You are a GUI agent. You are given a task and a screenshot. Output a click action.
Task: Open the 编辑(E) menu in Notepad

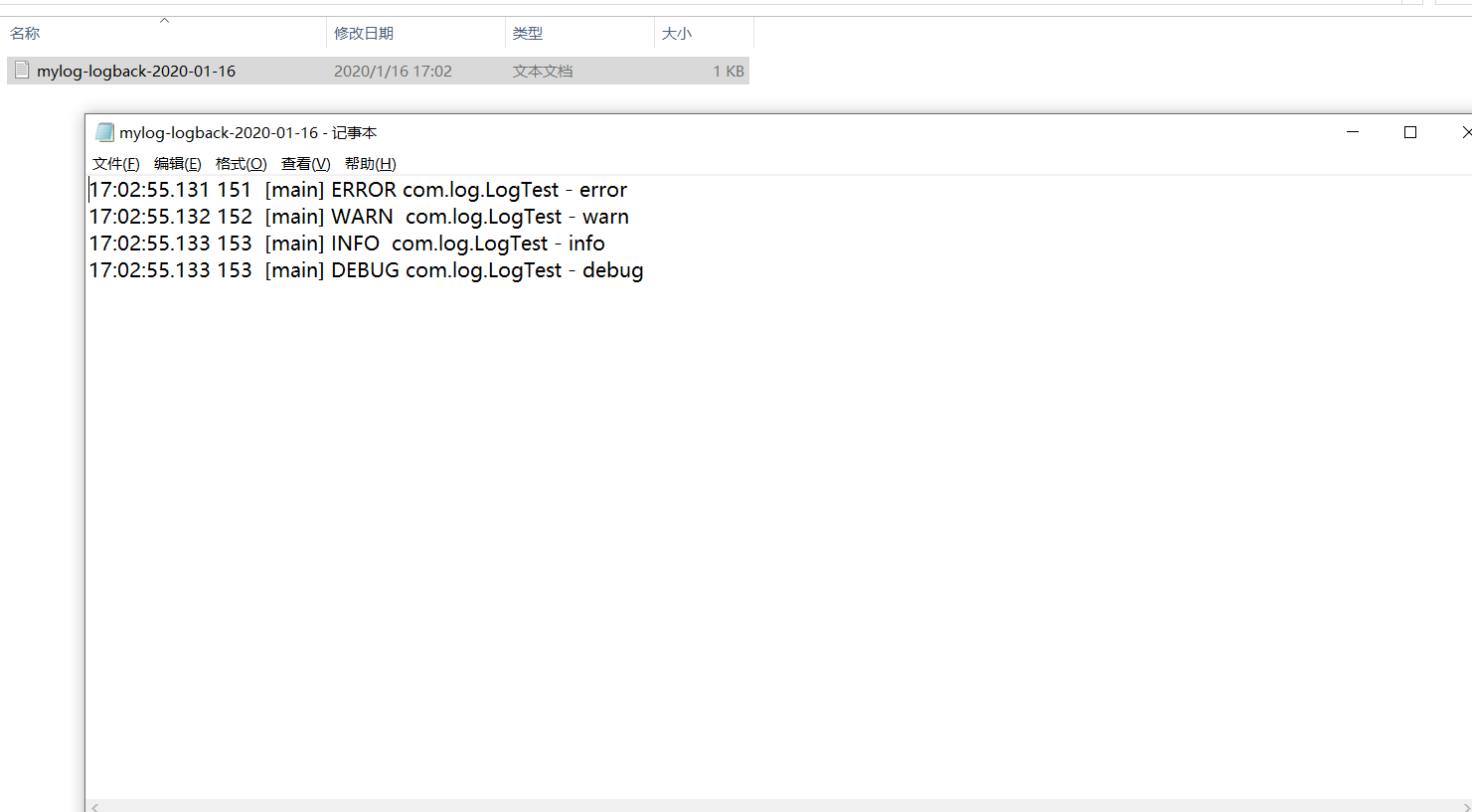tap(177, 164)
